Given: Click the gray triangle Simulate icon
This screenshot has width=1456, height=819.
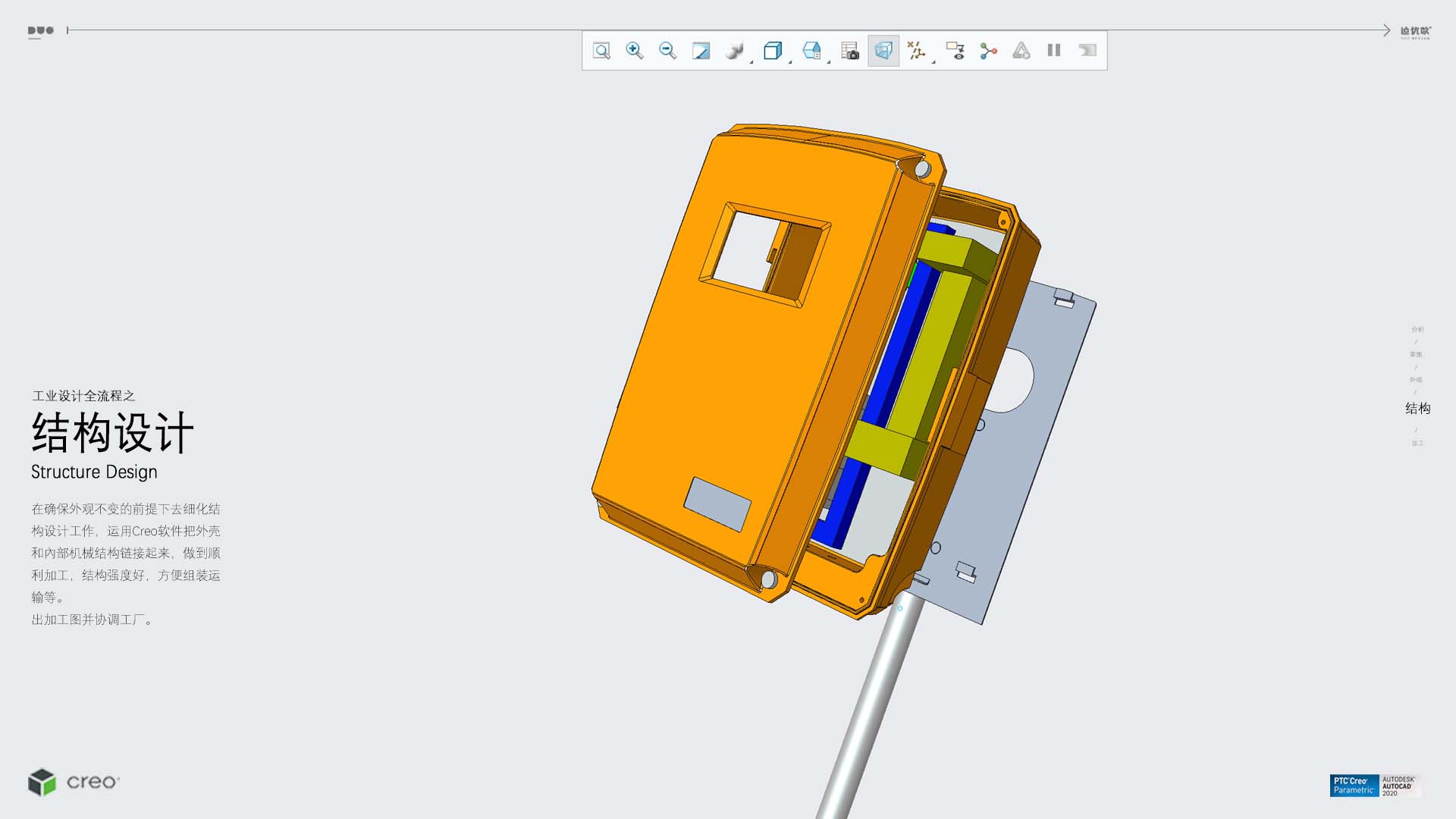Looking at the screenshot, I should point(1021,51).
